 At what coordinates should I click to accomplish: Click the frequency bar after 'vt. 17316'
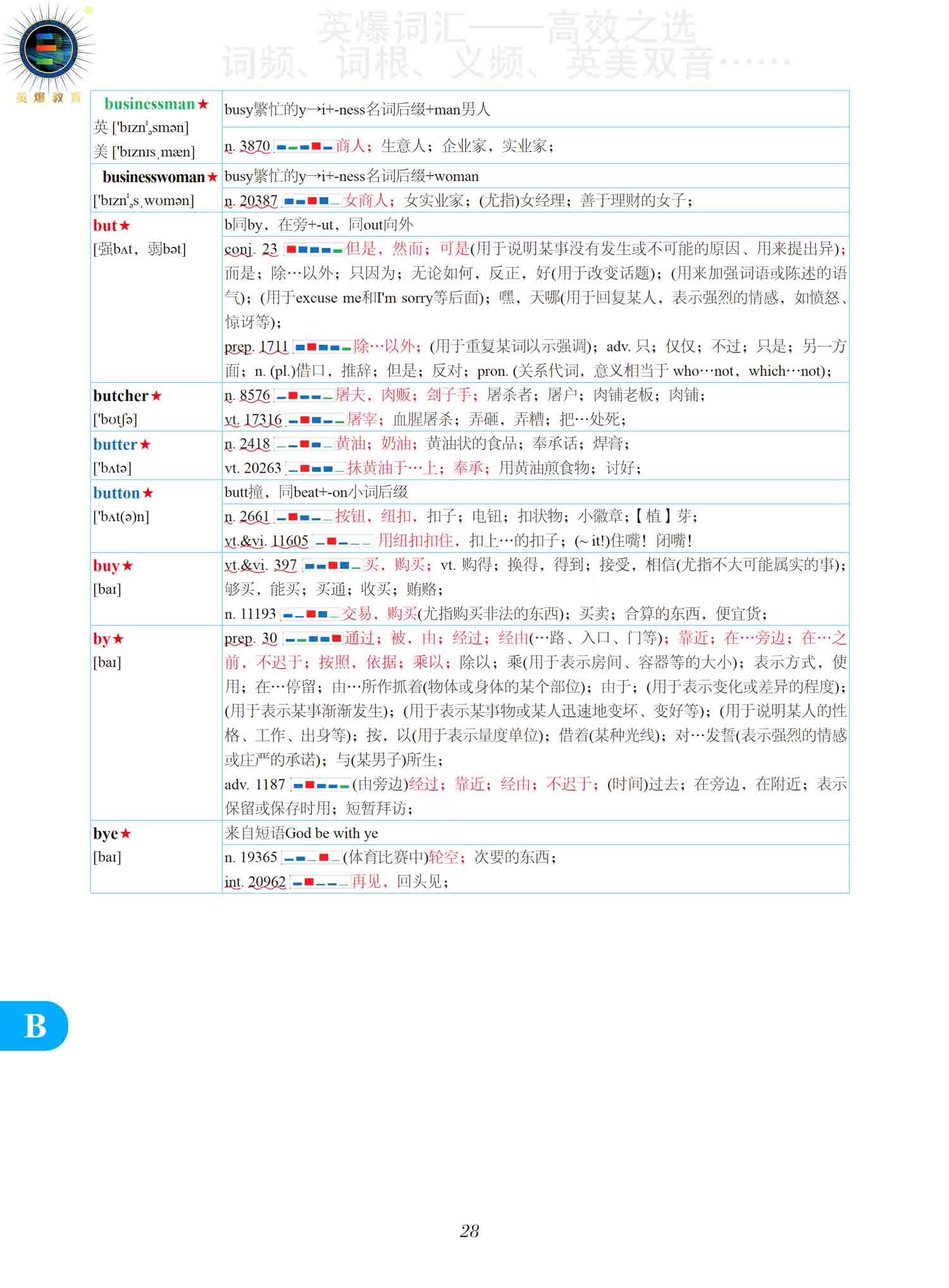(315, 420)
